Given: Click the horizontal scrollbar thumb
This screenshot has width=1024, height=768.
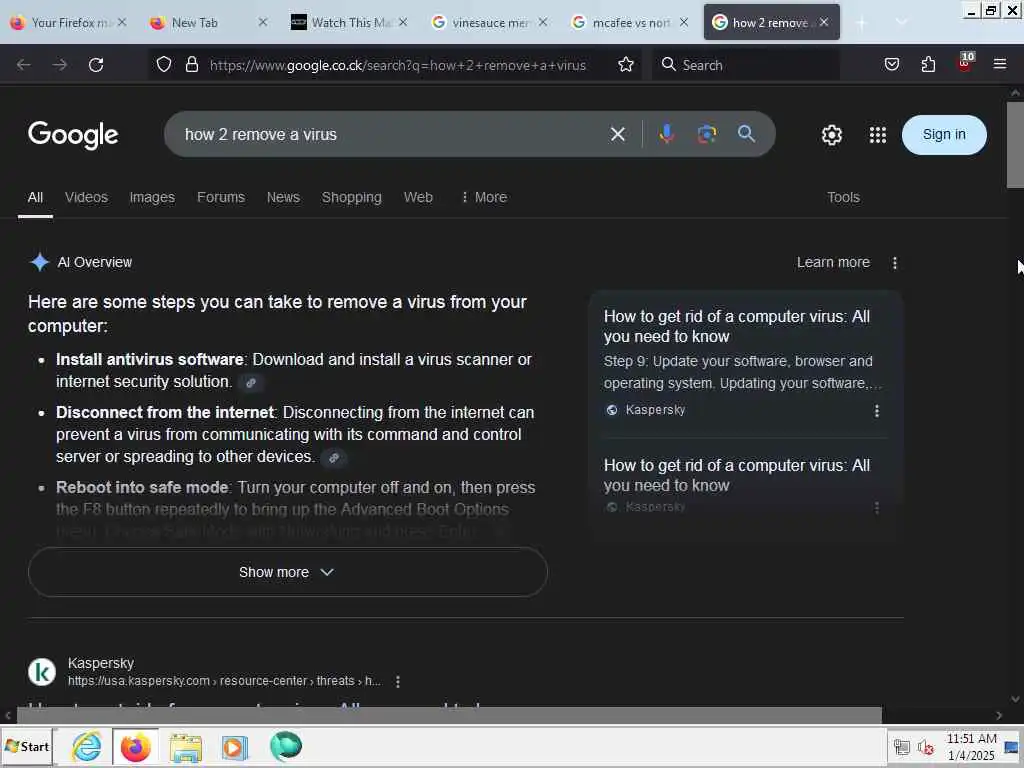Looking at the screenshot, I should (x=449, y=715).
